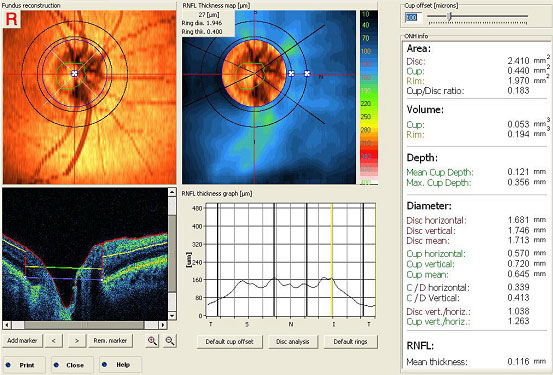Select the inner ring marker on RNFL map

291,73
